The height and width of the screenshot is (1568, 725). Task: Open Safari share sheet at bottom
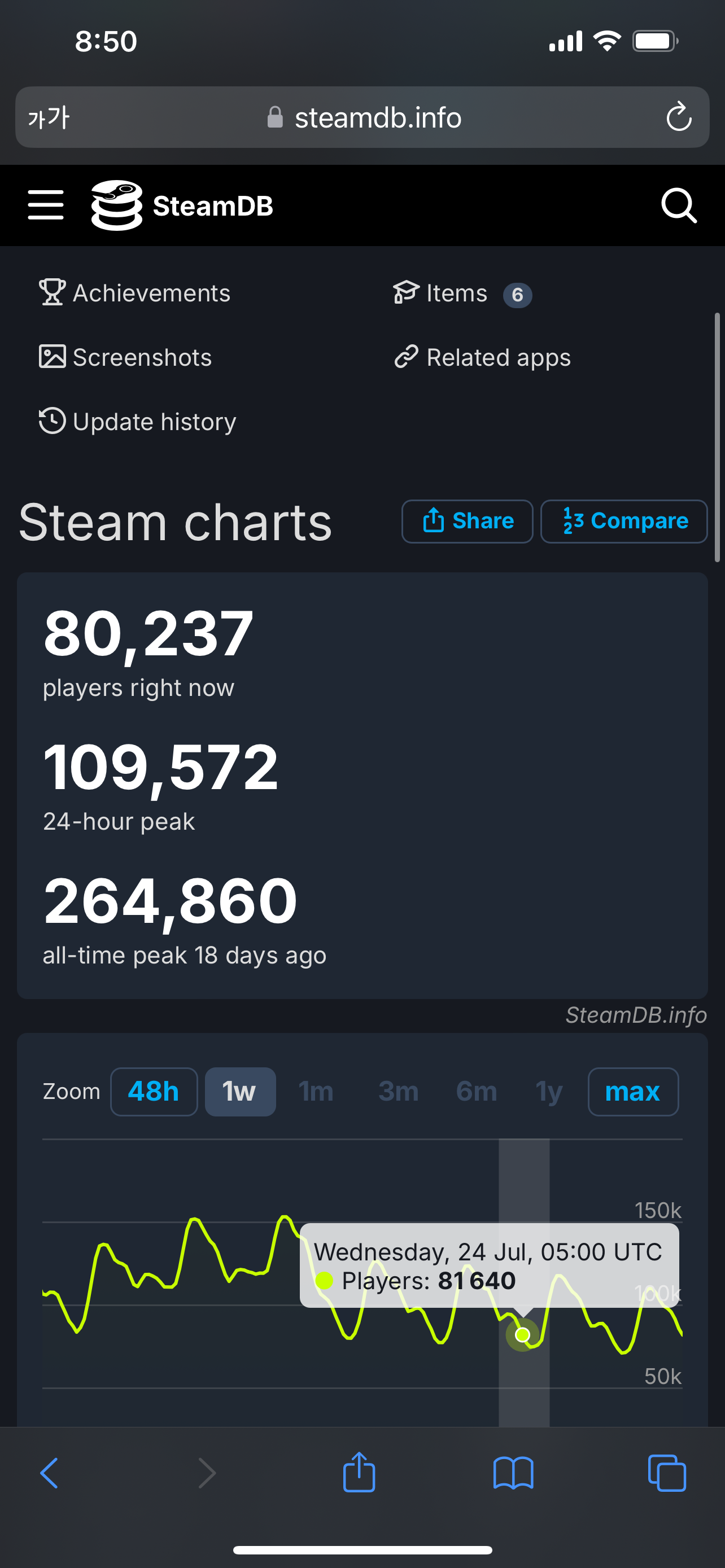point(359,1473)
